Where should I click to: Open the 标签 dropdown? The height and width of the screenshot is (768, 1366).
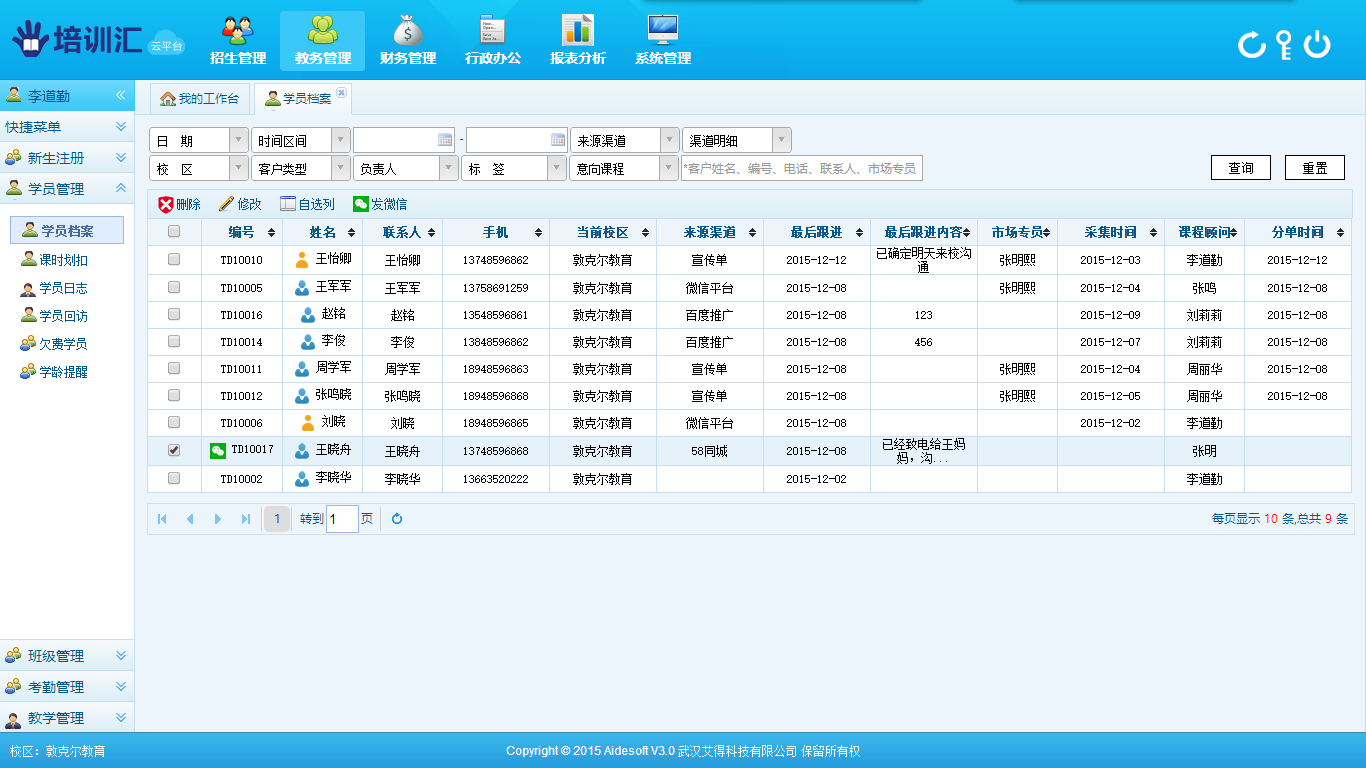click(514, 168)
